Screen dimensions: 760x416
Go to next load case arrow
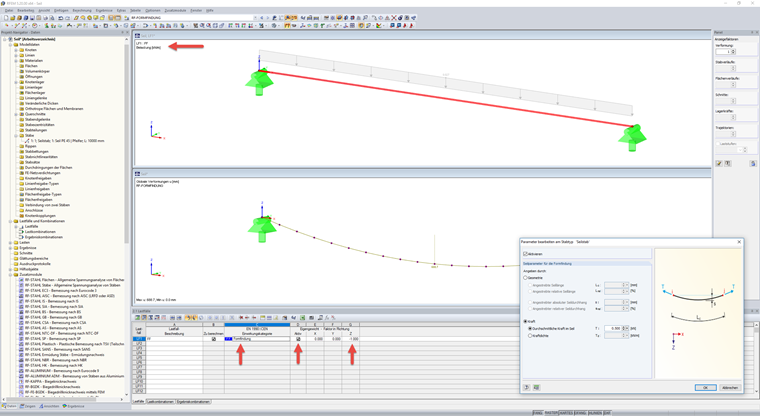pos(268,18)
